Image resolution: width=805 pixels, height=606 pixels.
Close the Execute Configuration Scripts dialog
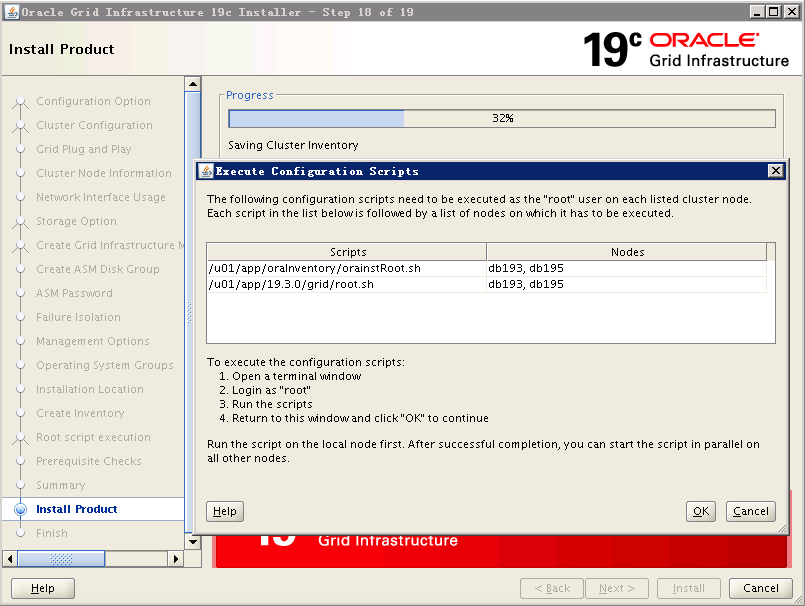(775, 171)
